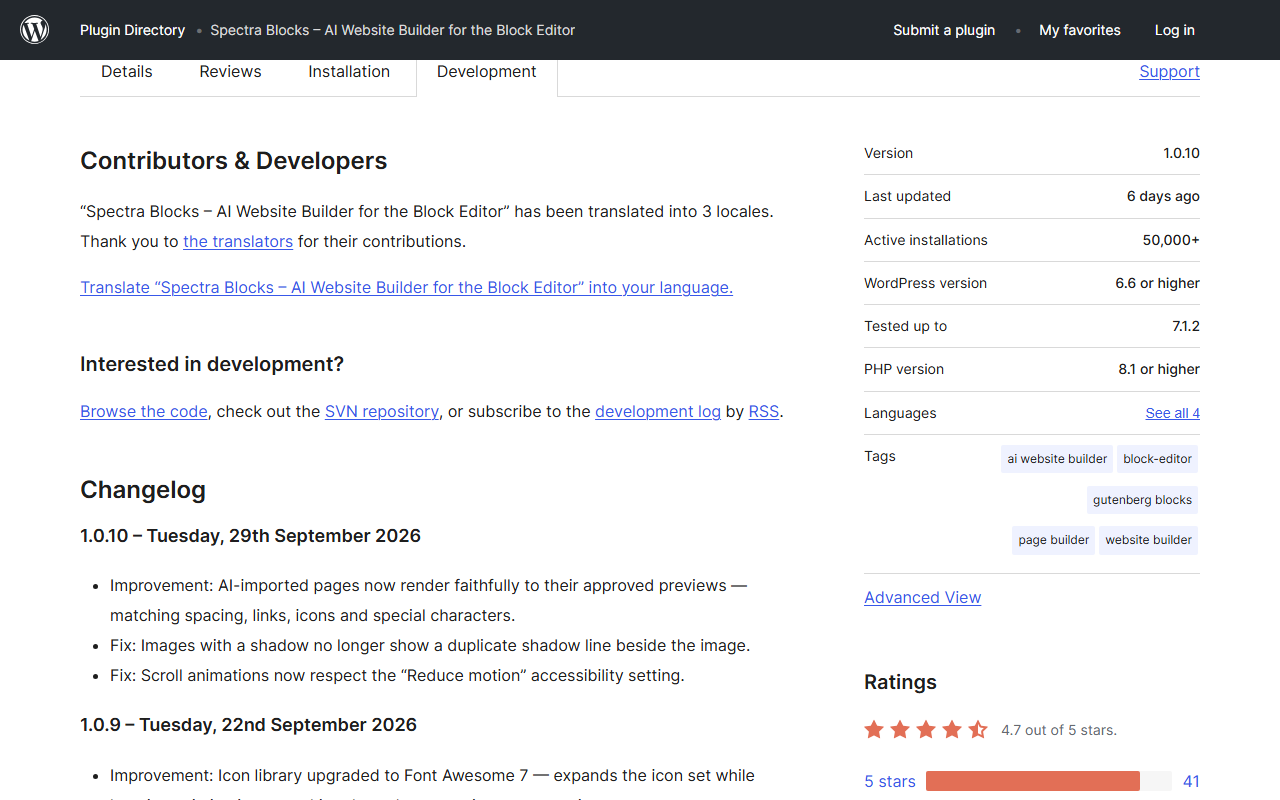Image resolution: width=1280 pixels, height=800 pixels.
Task: Select the block-editor tag
Action: pyautogui.click(x=1157, y=459)
